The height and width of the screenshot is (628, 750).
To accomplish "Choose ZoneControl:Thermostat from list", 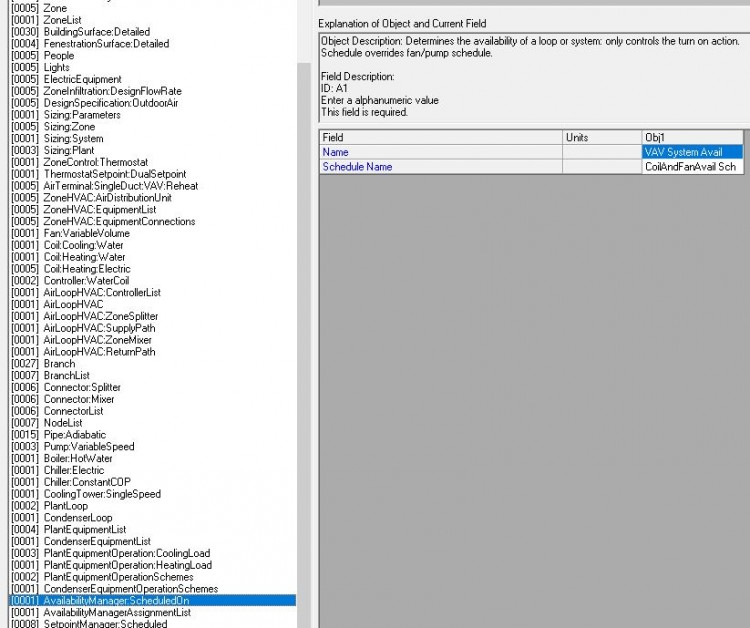I will pos(95,162).
